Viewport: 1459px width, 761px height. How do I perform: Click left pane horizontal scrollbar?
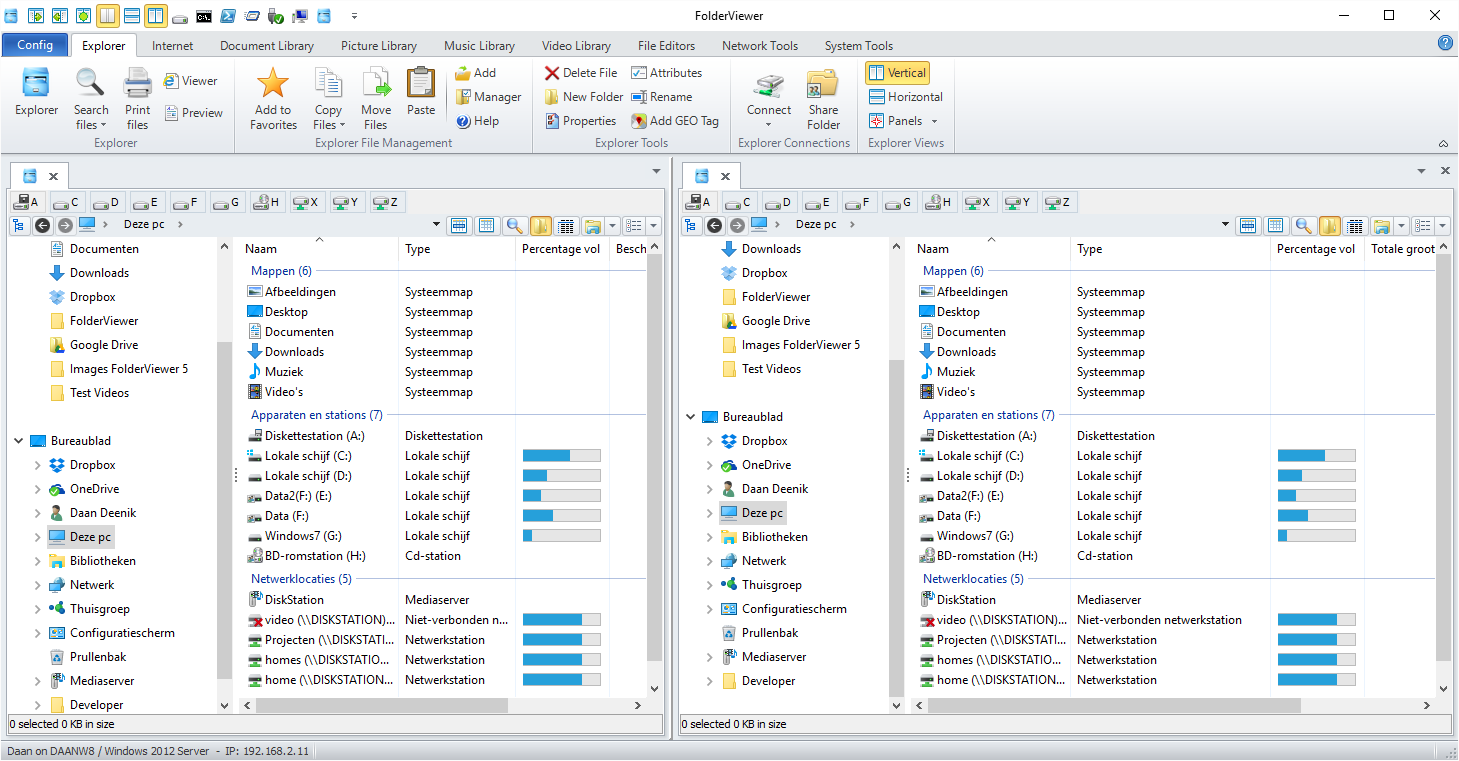pos(382,705)
